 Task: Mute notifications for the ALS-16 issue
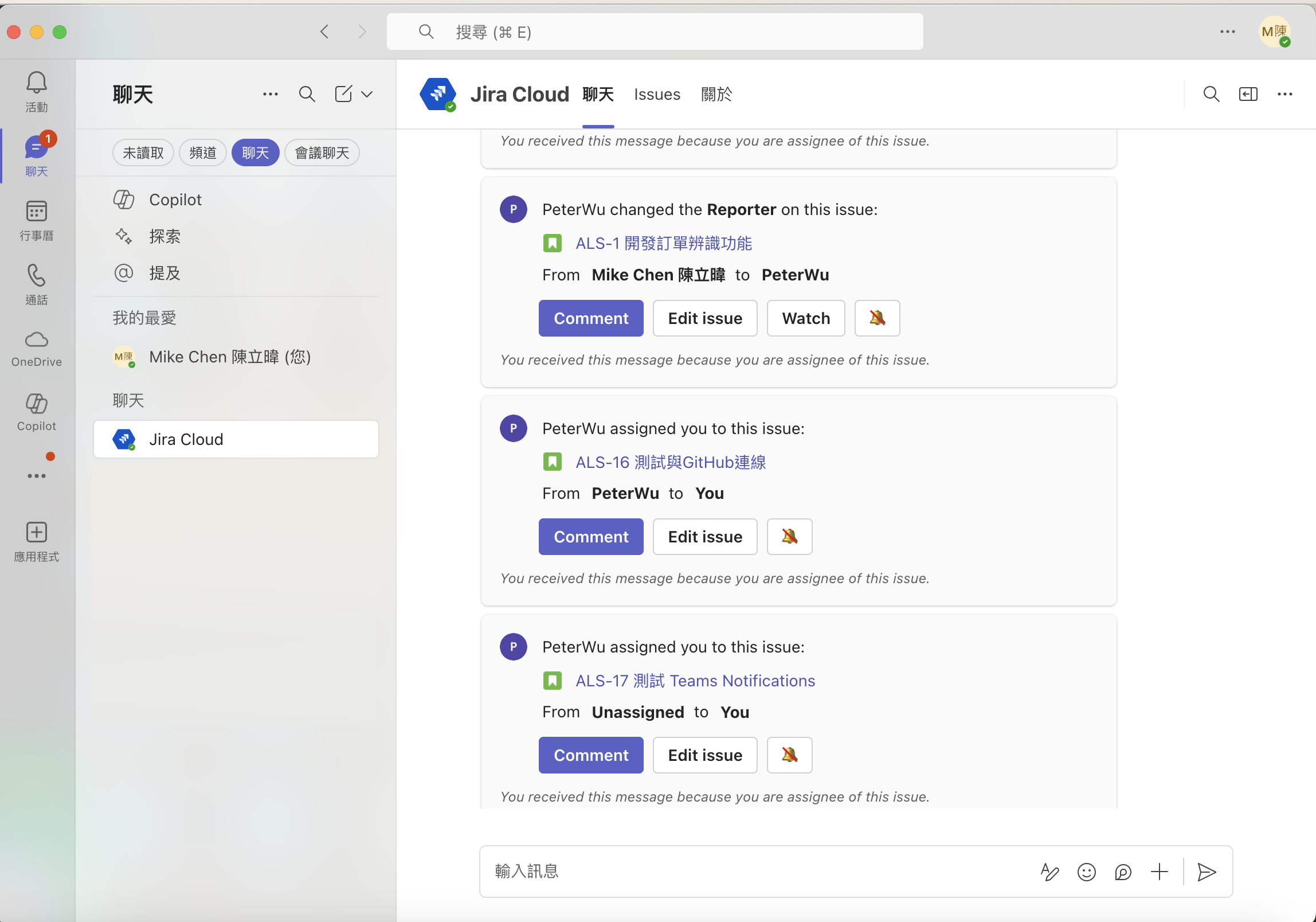[789, 537]
